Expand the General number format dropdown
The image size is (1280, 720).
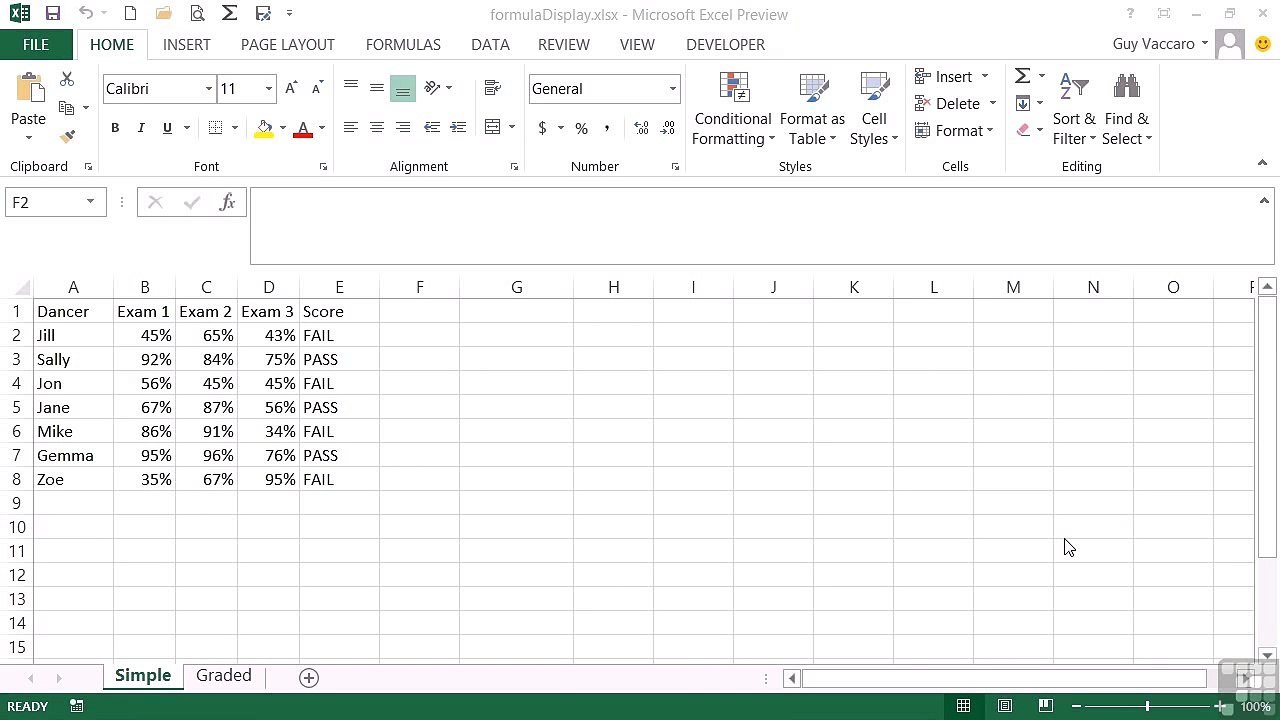(x=672, y=89)
